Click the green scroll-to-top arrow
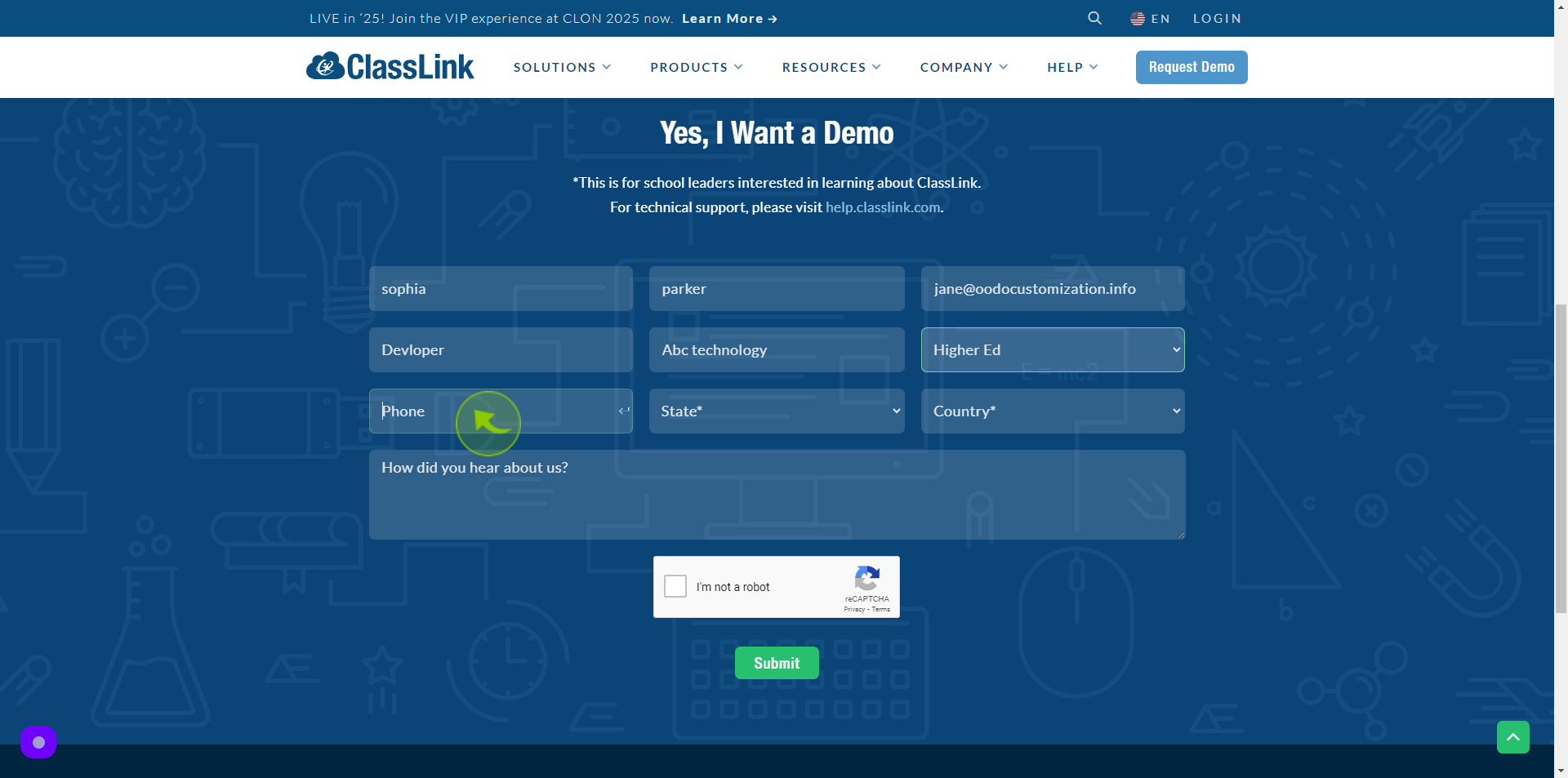This screenshot has height=778, width=1568. pyautogui.click(x=1512, y=737)
